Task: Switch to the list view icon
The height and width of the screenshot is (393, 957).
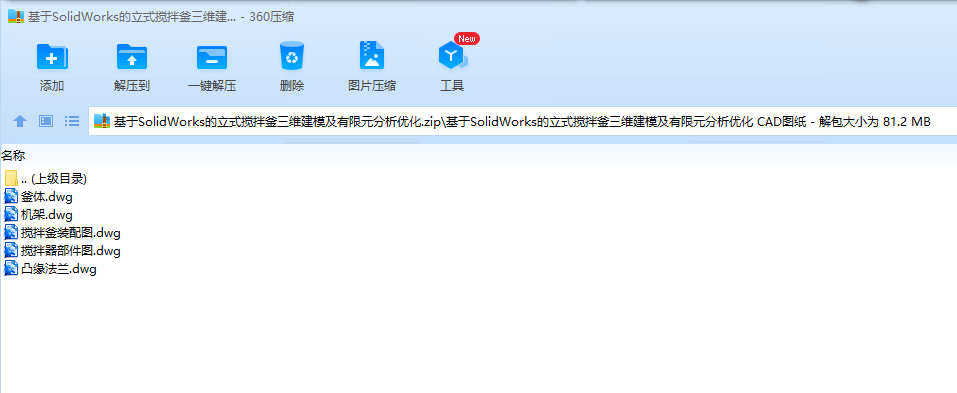Action: tap(73, 121)
